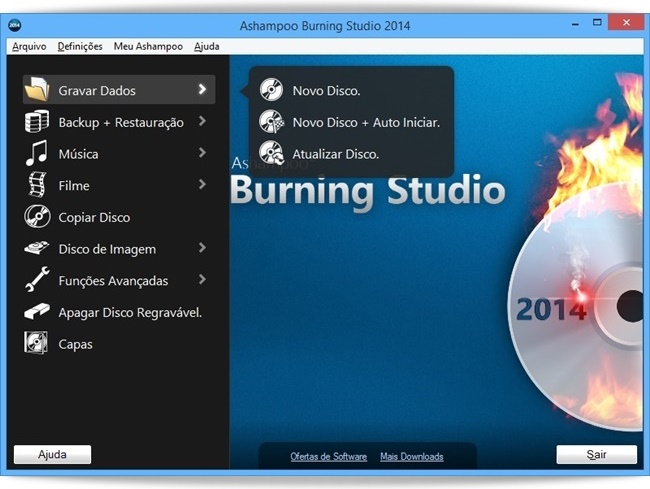Click the Capas cover icon
Viewport: 650px width, 489px height.
36,343
